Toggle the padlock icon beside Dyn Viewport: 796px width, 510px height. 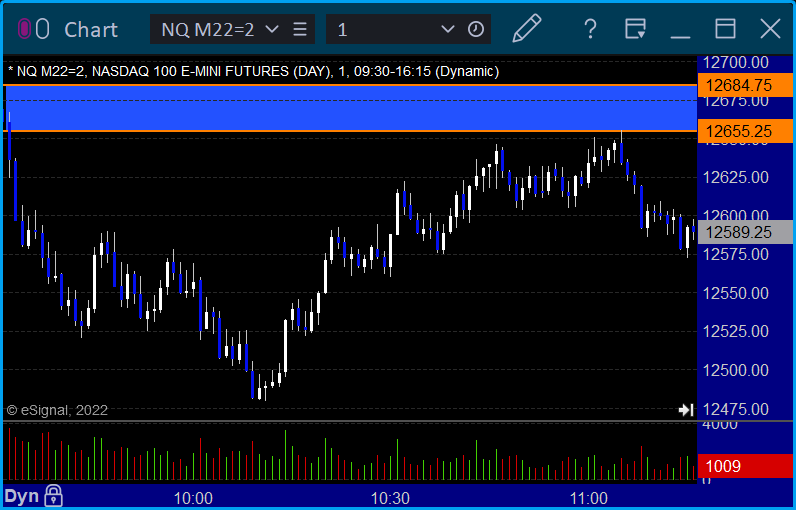click(53, 496)
